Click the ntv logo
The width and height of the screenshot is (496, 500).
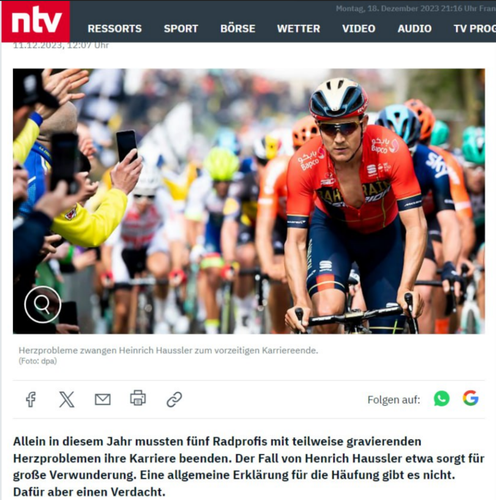coord(36,21)
